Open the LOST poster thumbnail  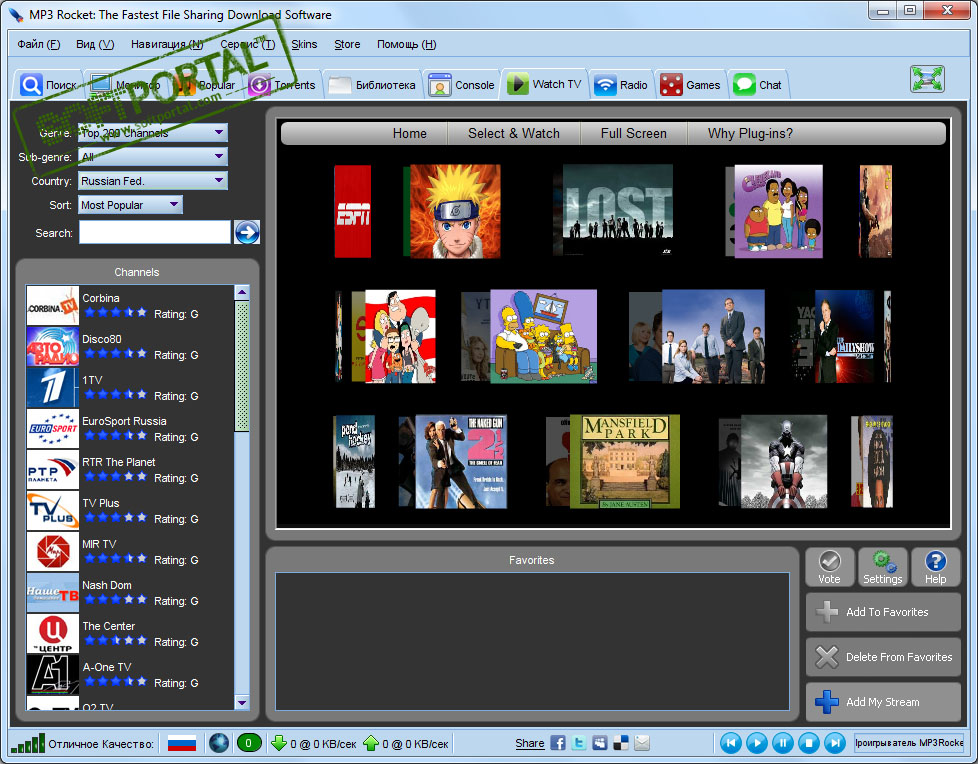coord(617,210)
